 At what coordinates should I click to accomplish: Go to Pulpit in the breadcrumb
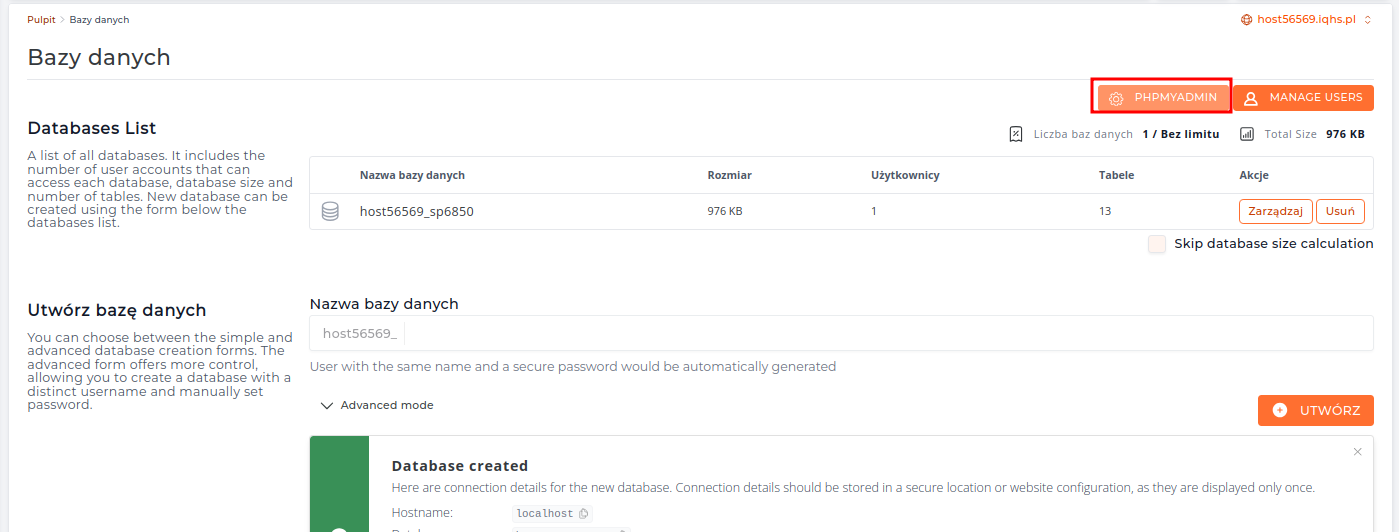41,19
